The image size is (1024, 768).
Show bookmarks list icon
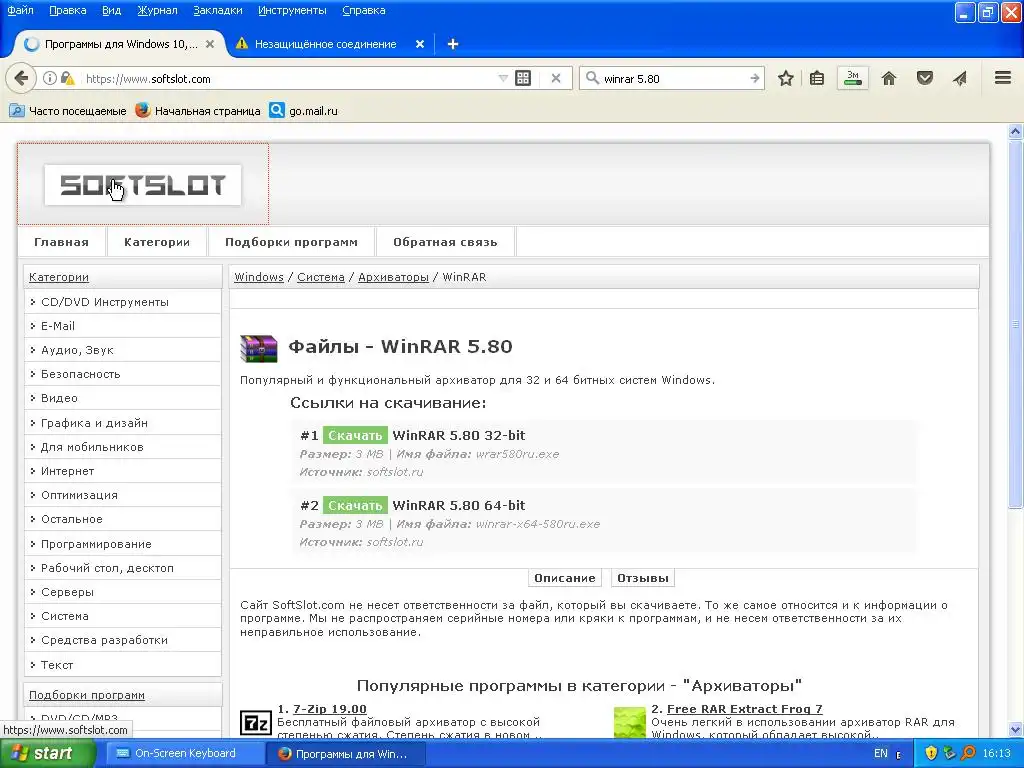816,78
